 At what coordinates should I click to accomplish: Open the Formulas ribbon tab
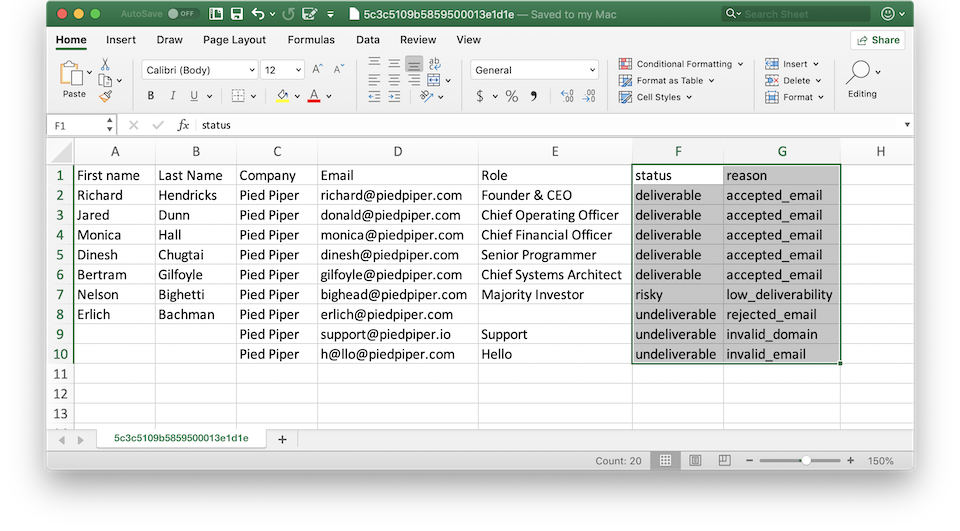point(311,39)
